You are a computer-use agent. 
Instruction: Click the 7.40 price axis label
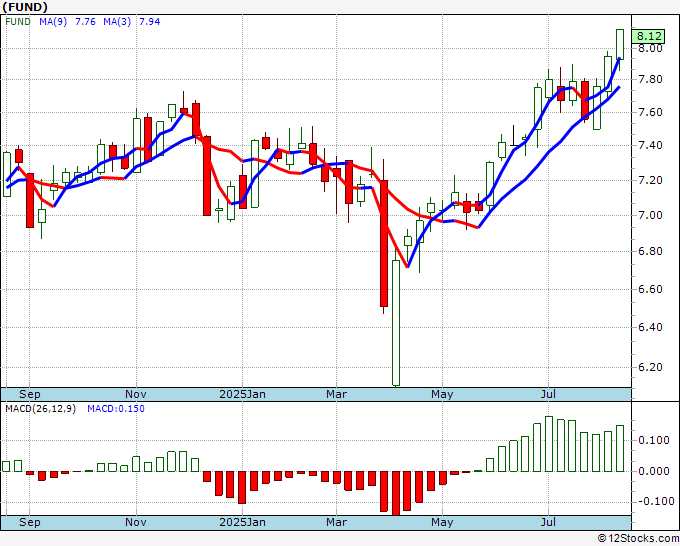650,145
